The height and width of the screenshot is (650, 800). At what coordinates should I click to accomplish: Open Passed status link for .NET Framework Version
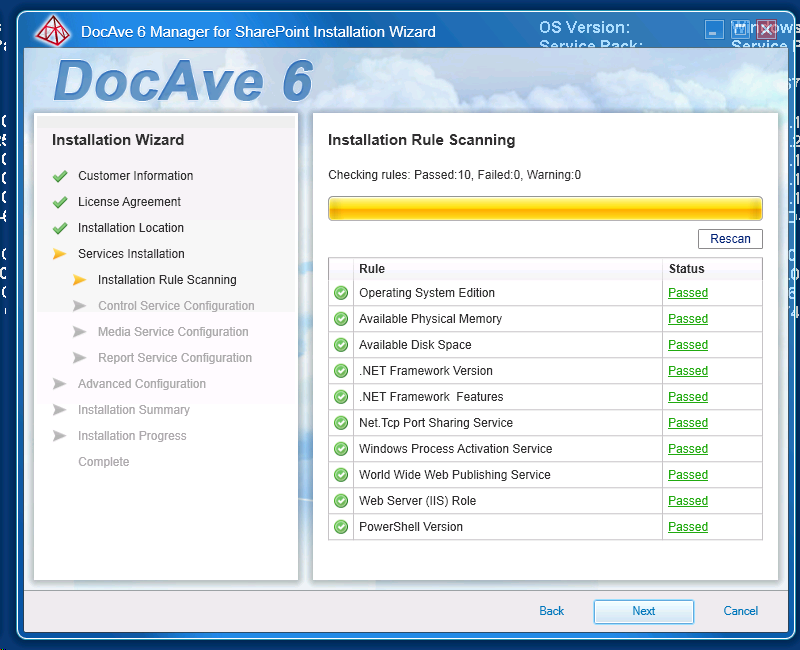coord(687,371)
